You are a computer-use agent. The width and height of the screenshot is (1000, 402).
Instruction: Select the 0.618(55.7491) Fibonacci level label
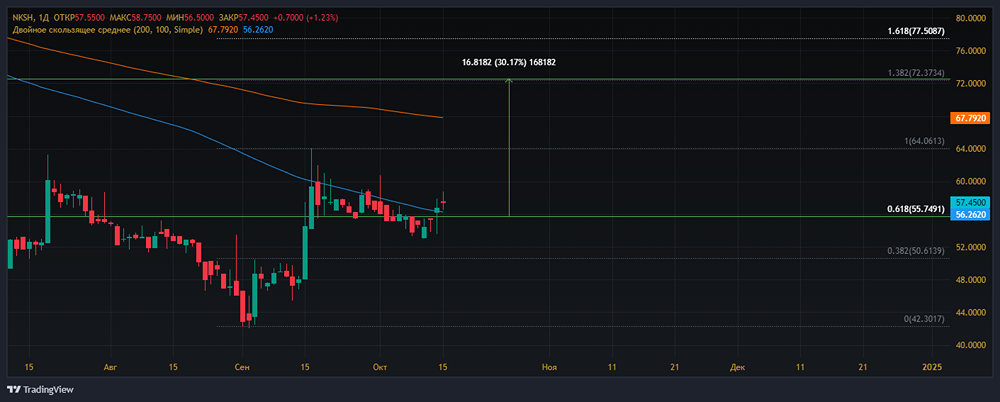click(916, 209)
